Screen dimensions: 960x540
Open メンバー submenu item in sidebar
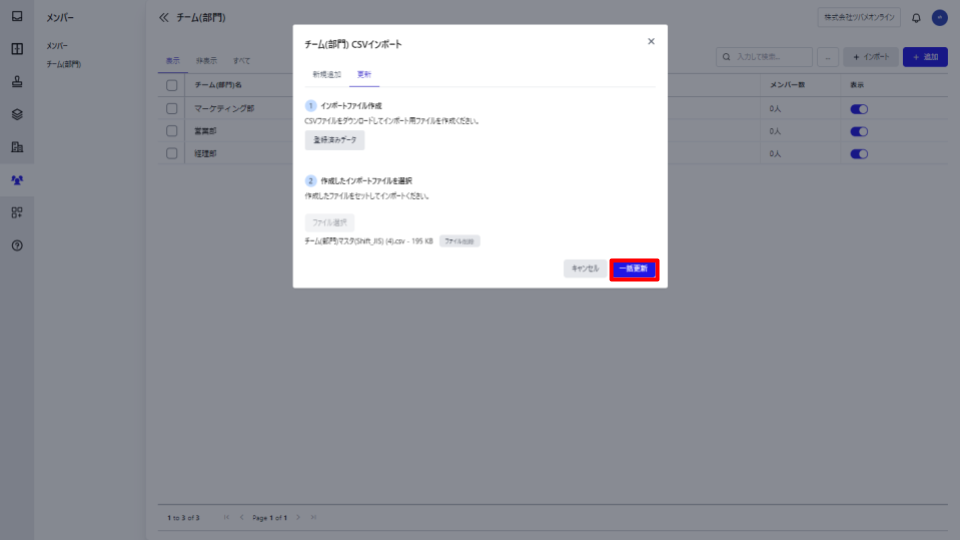[57, 46]
